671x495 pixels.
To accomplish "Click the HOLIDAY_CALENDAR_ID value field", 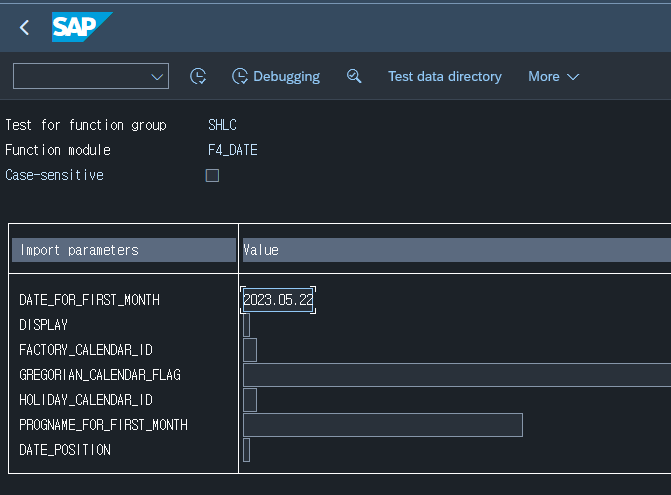I will (x=250, y=400).
